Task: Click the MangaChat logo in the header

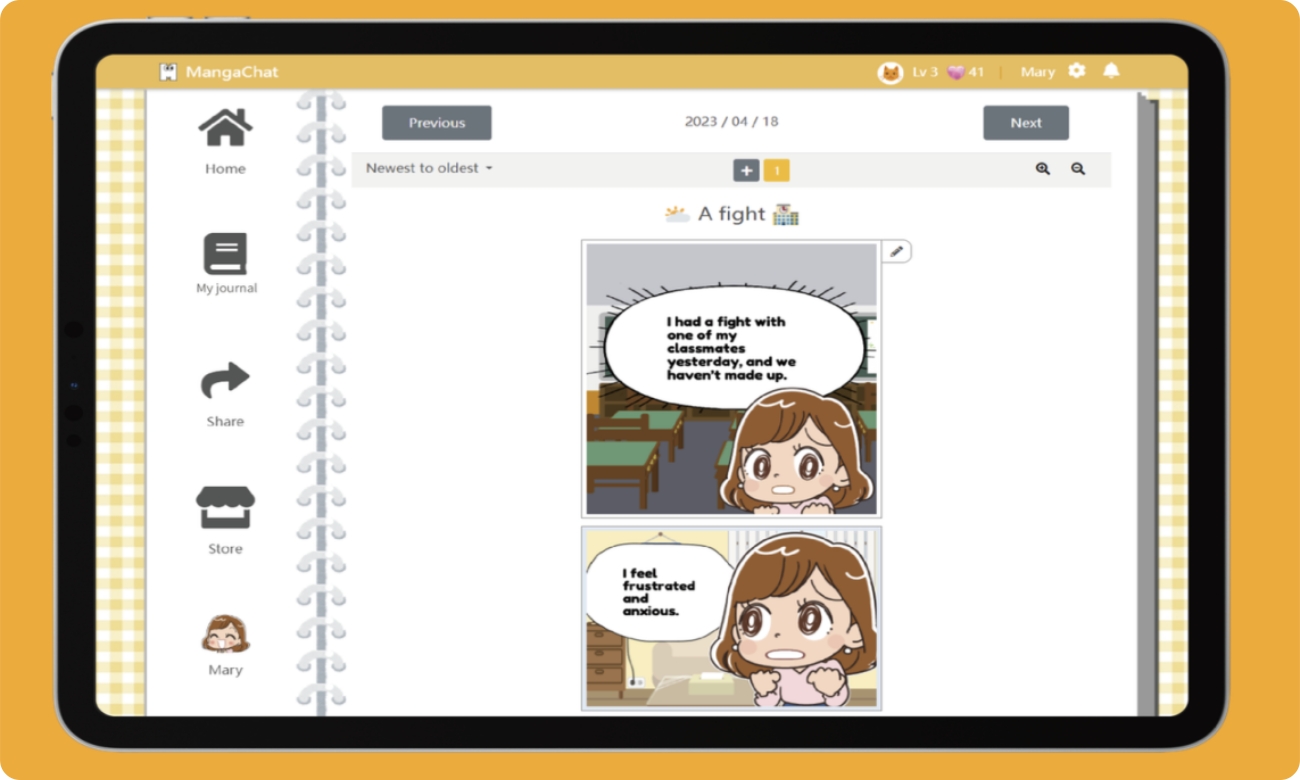Action: 220,71
